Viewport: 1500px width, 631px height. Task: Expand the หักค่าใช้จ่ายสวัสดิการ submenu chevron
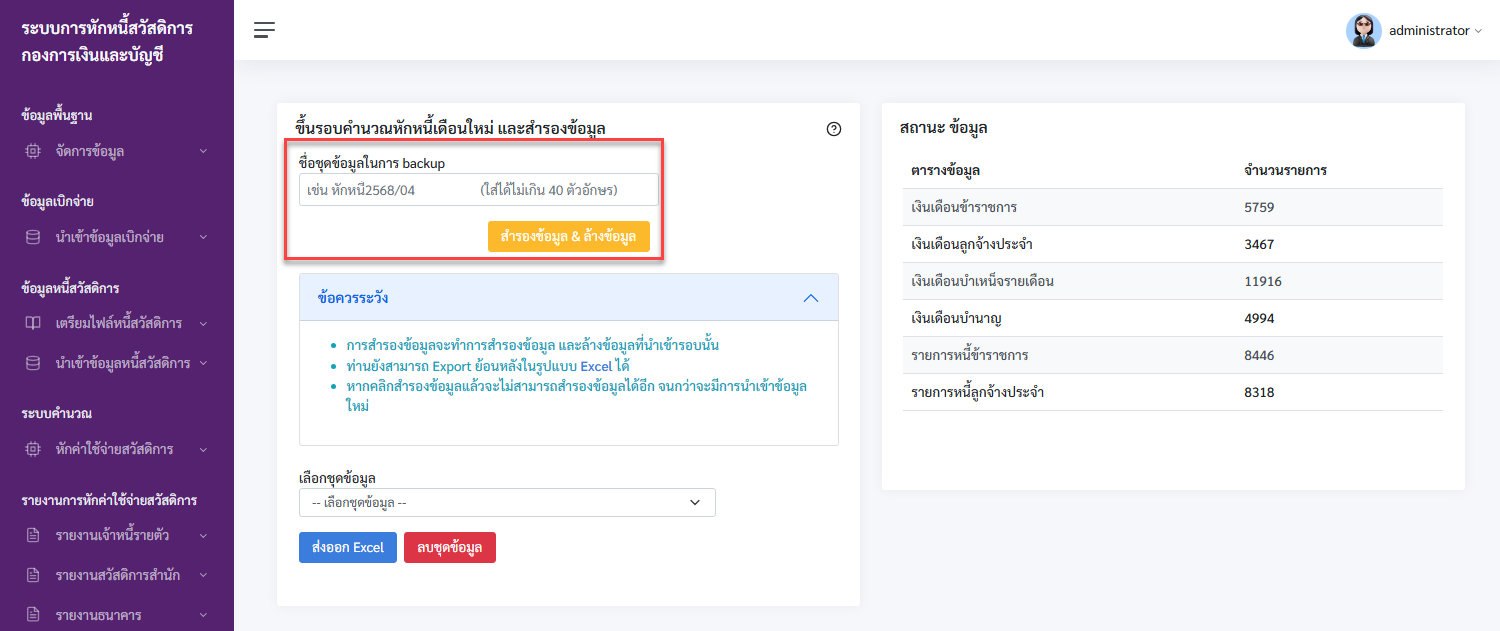coord(203,449)
